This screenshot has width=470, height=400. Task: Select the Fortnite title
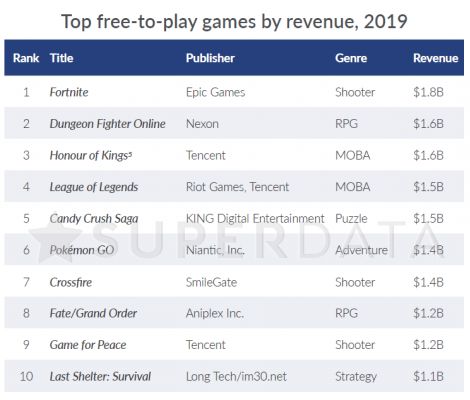pos(69,92)
